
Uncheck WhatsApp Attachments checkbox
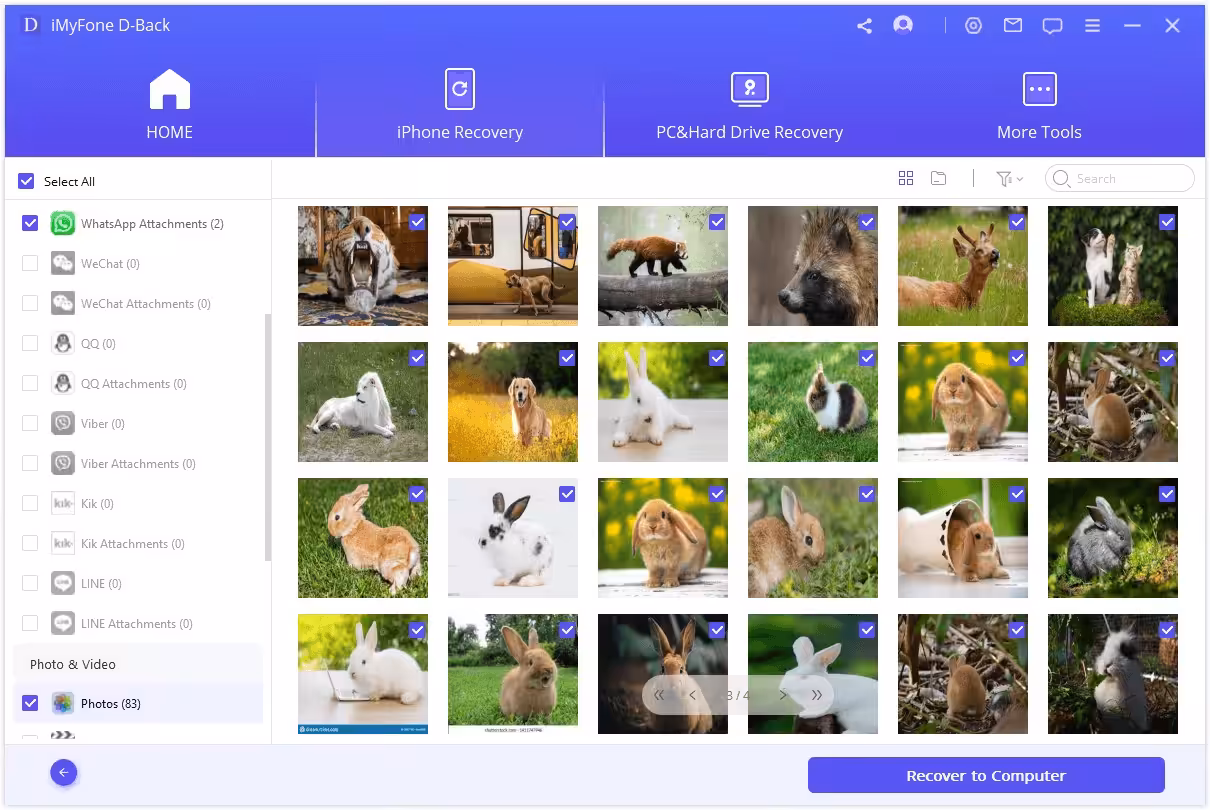(x=30, y=223)
